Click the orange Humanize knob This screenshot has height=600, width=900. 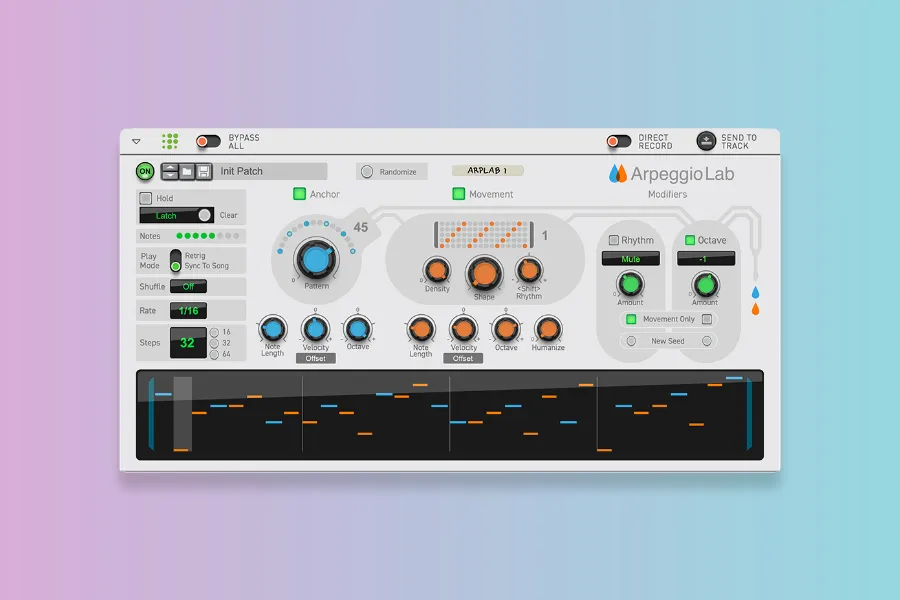[548, 328]
